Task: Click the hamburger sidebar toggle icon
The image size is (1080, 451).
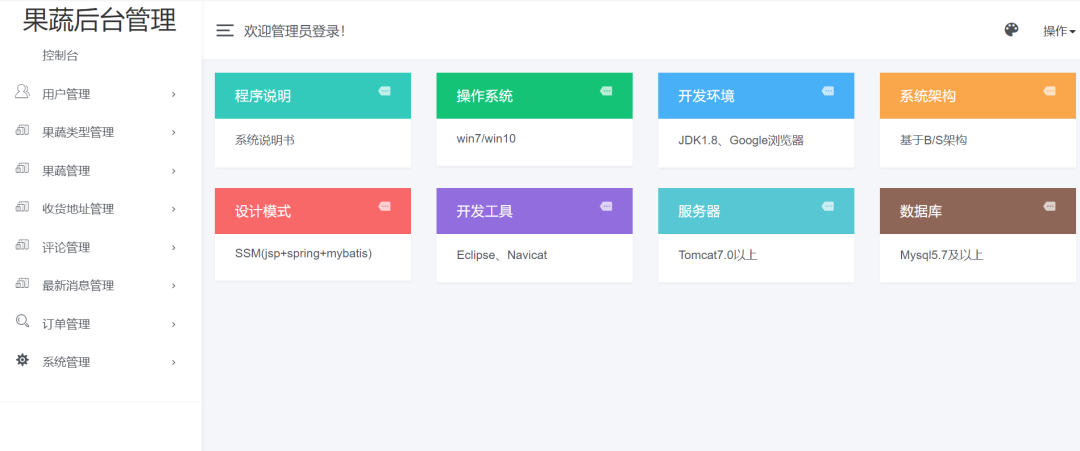Action: tap(225, 31)
